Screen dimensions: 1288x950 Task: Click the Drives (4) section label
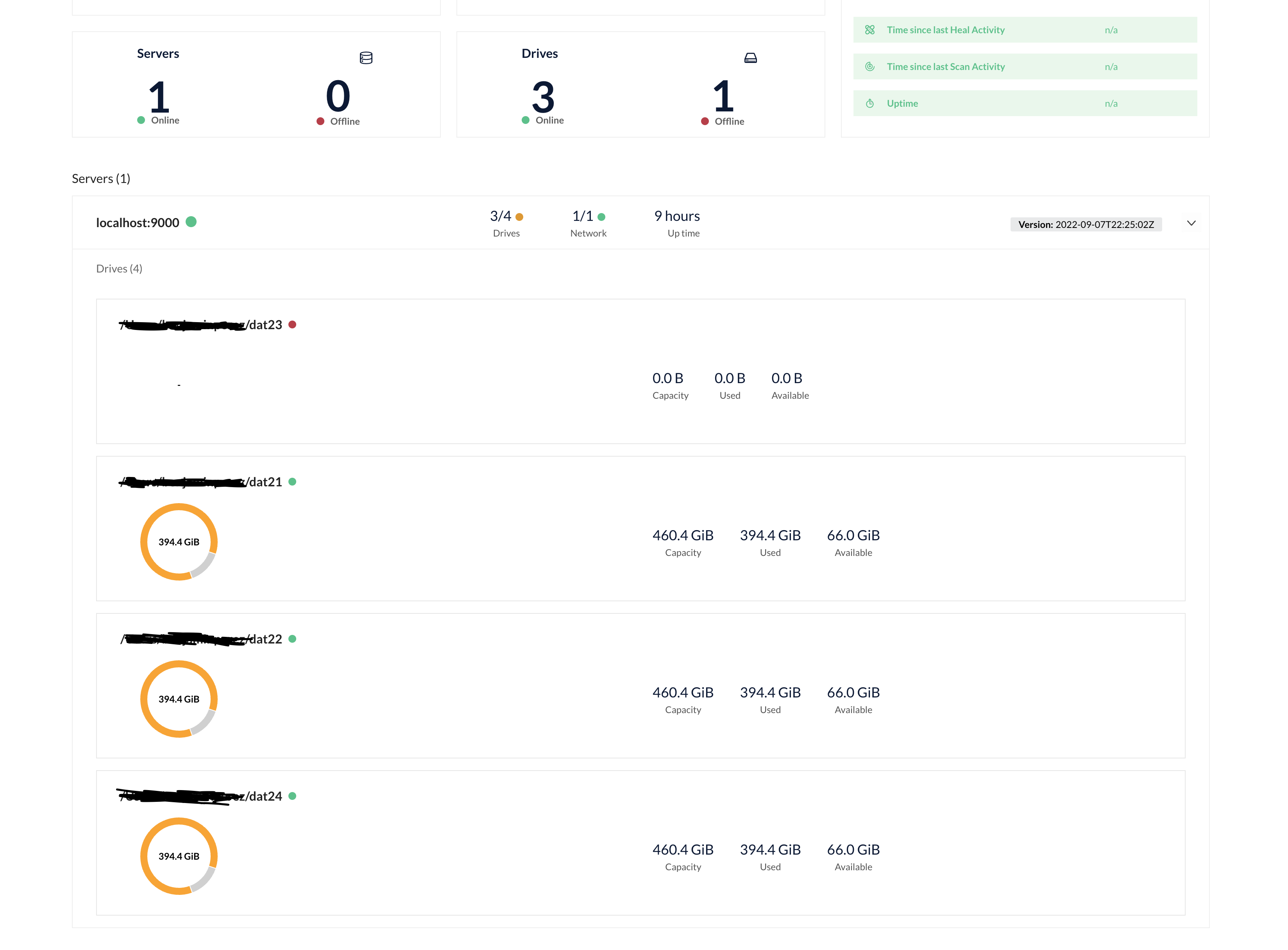pyautogui.click(x=119, y=269)
